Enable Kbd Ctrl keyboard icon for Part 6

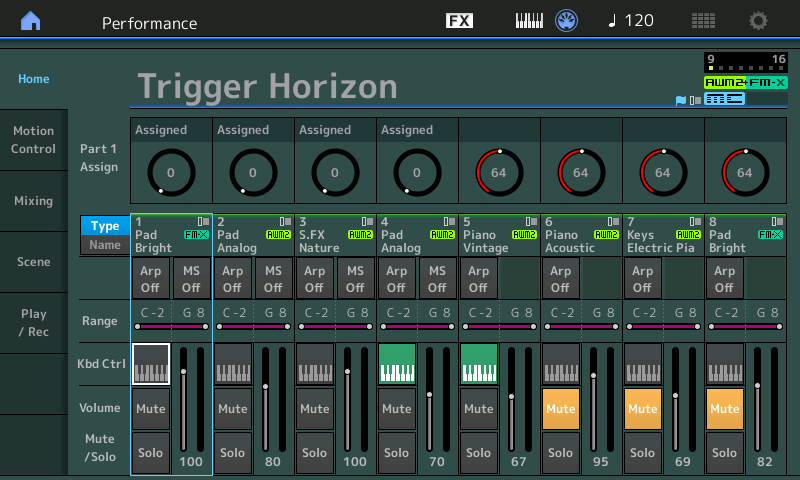click(561, 365)
